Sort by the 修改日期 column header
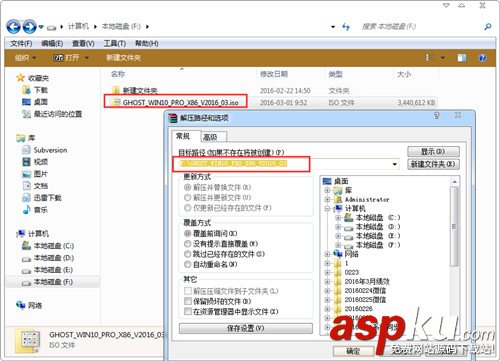Screen dimensions: 500x361 tap(274, 74)
